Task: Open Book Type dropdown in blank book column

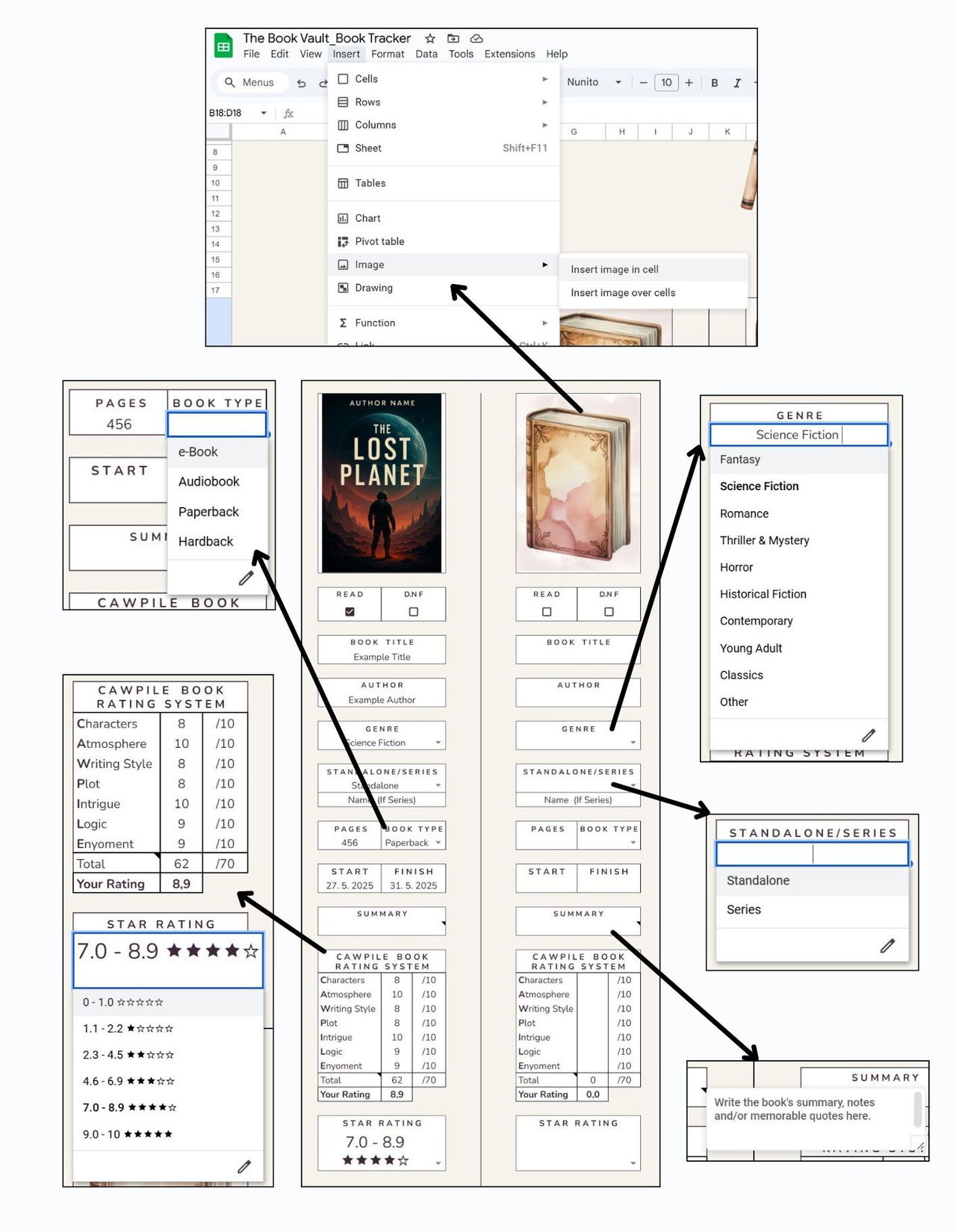Action: (633, 843)
